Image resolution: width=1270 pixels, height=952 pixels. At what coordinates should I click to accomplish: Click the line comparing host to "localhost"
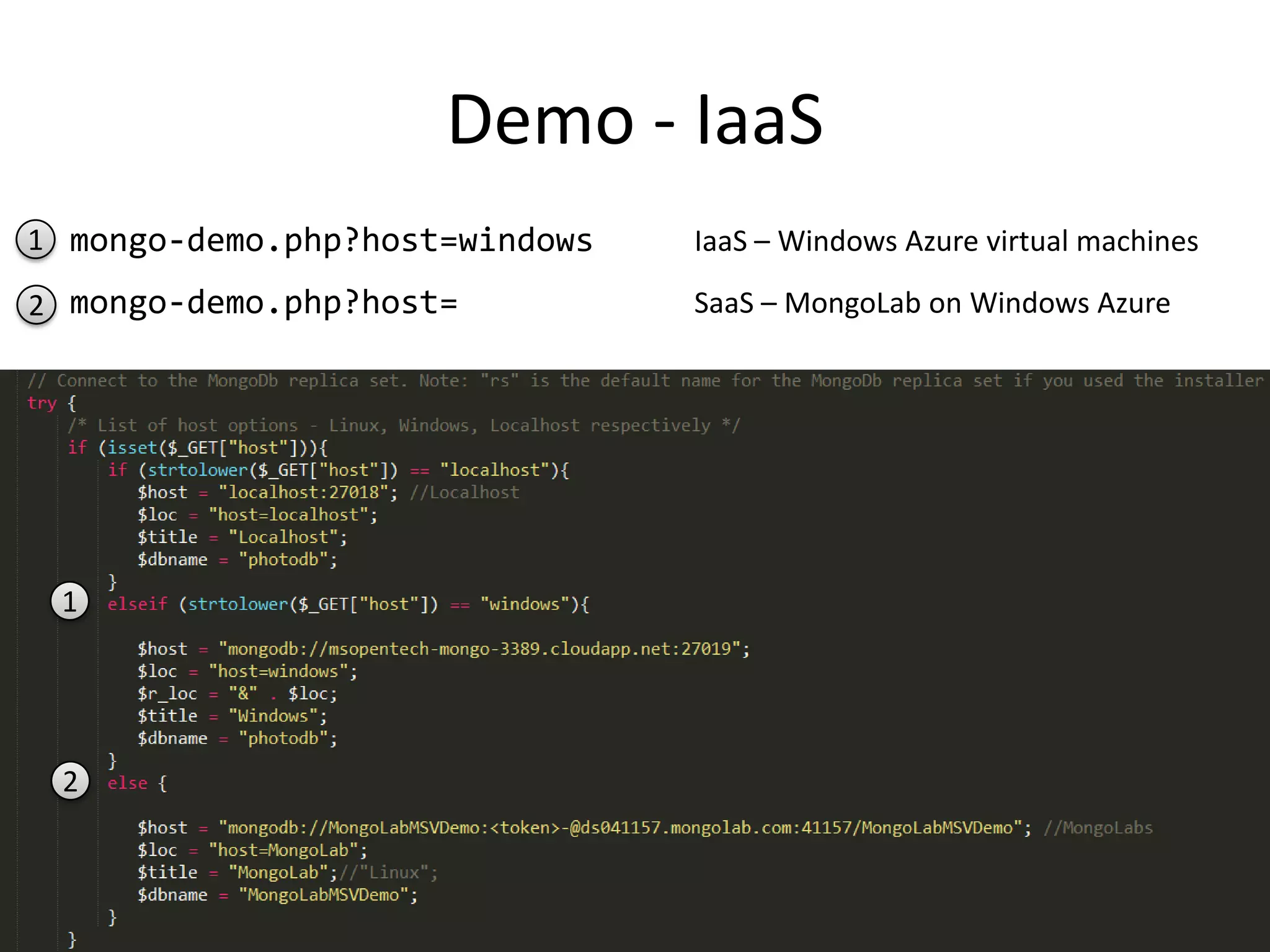pyautogui.click(x=339, y=470)
